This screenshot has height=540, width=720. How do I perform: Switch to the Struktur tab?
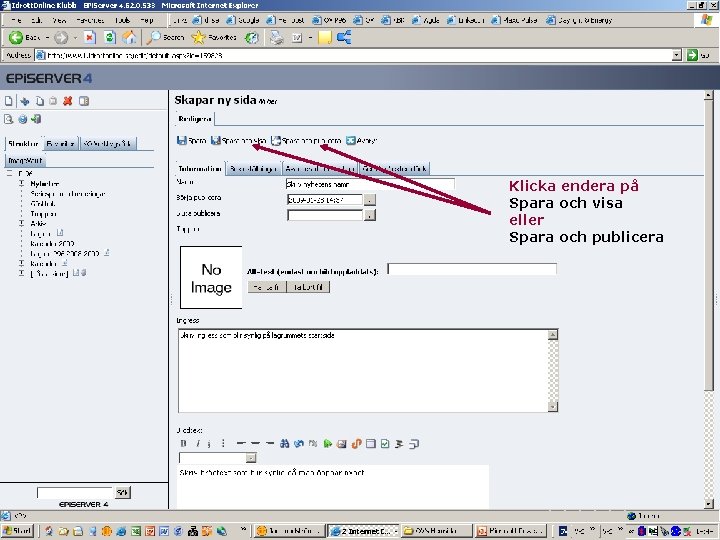23,144
